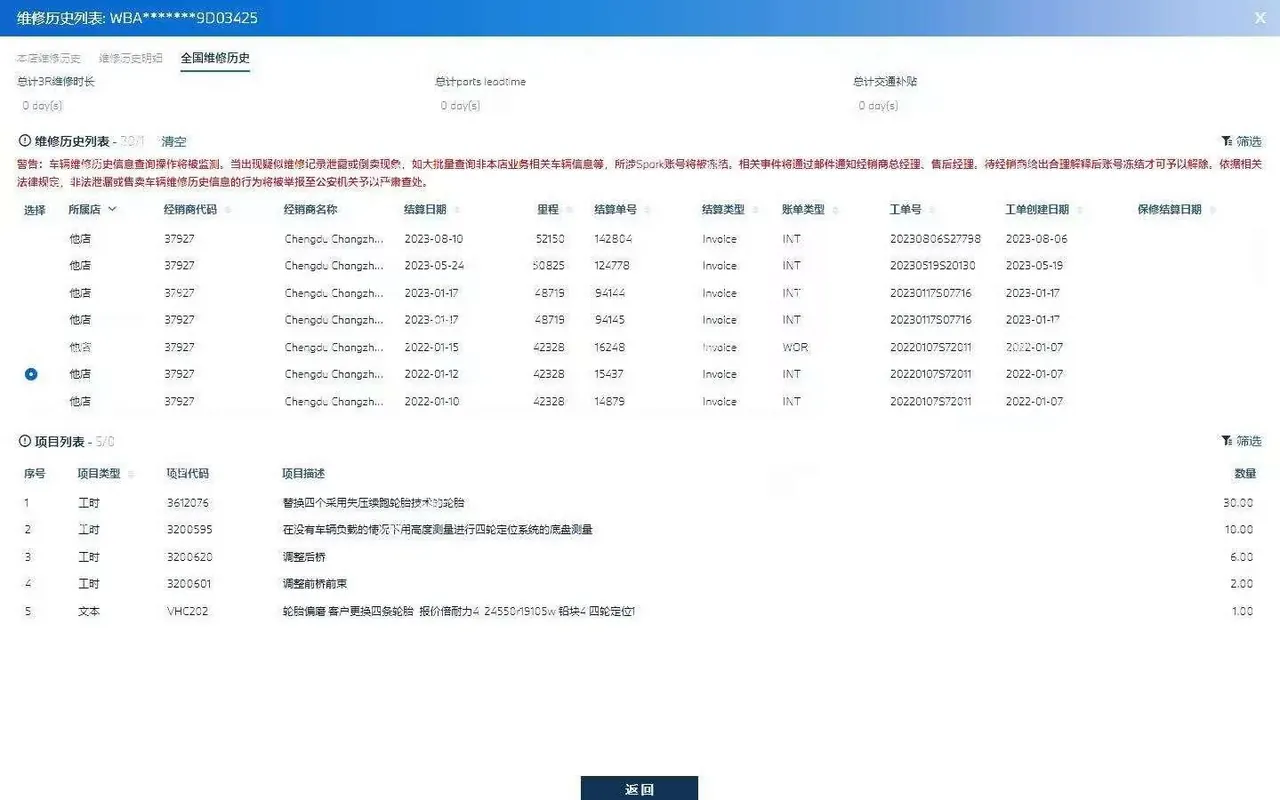Image resolution: width=1280 pixels, height=800 pixels.
Task: Click mileage value 50825
Action: tap(548, 266)
